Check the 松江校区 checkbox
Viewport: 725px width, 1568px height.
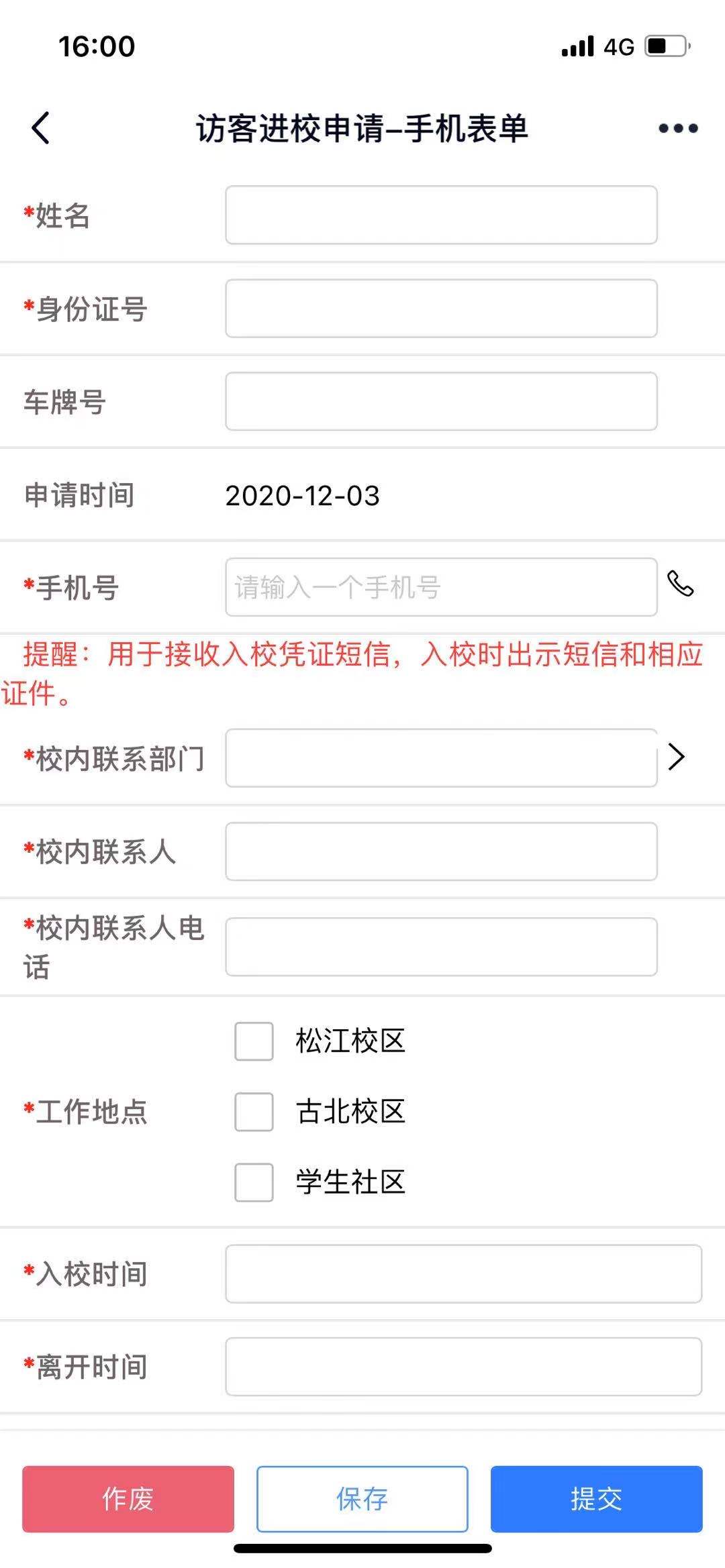[x=254, y=1041]
